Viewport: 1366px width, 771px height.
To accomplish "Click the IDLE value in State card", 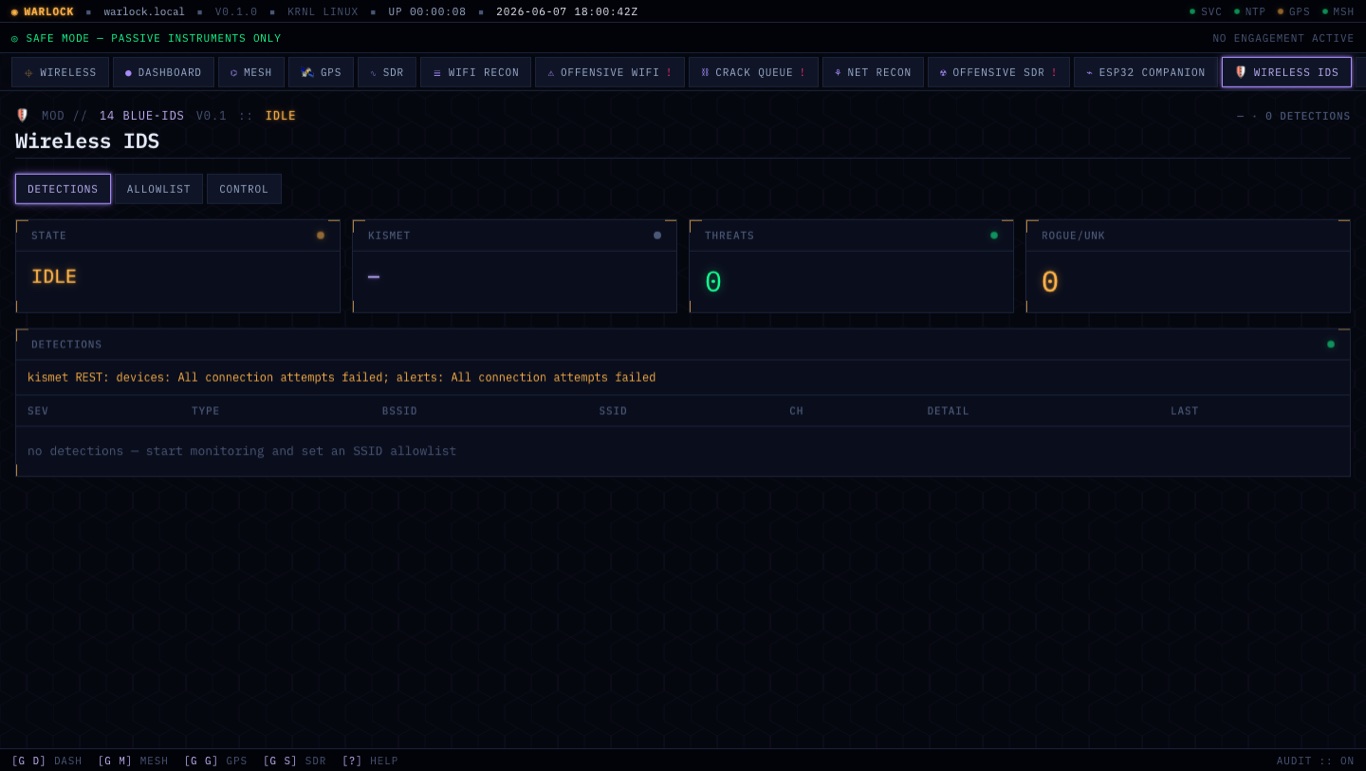I will [x=54, y=277].
